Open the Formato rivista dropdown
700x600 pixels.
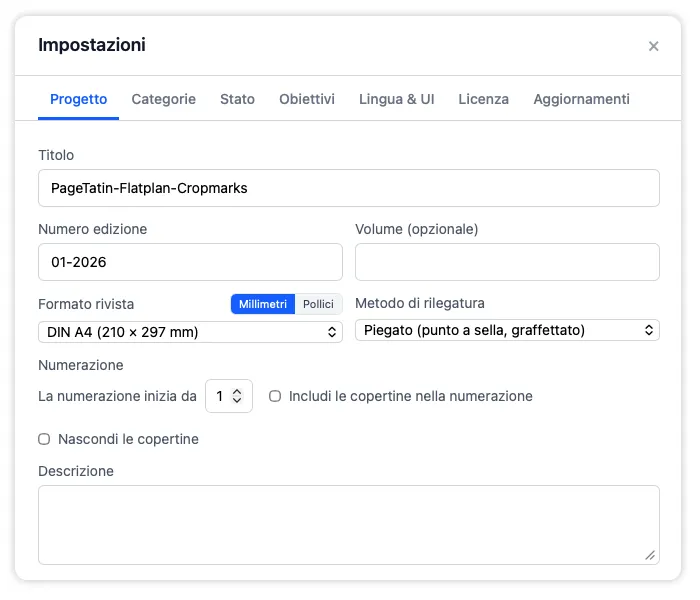[190, 332]
